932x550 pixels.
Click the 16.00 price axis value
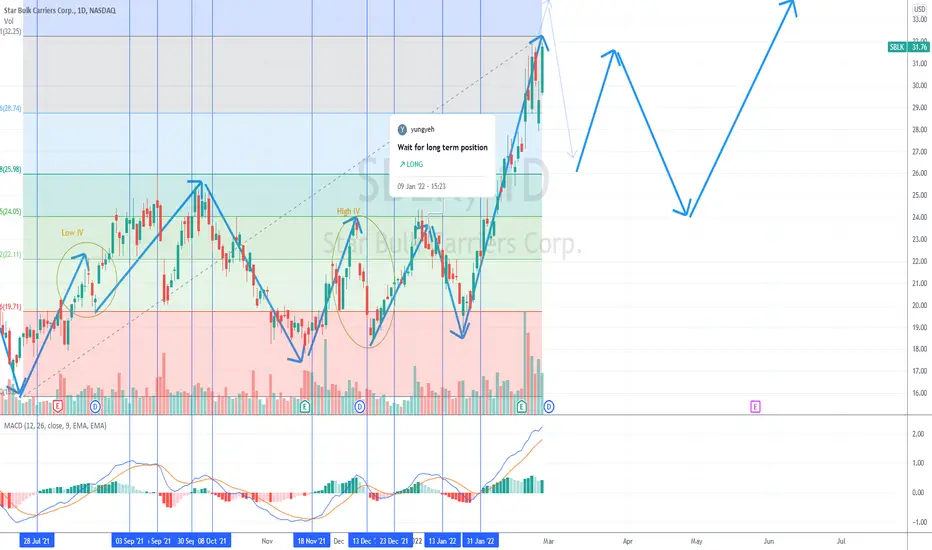coord(920,393)
